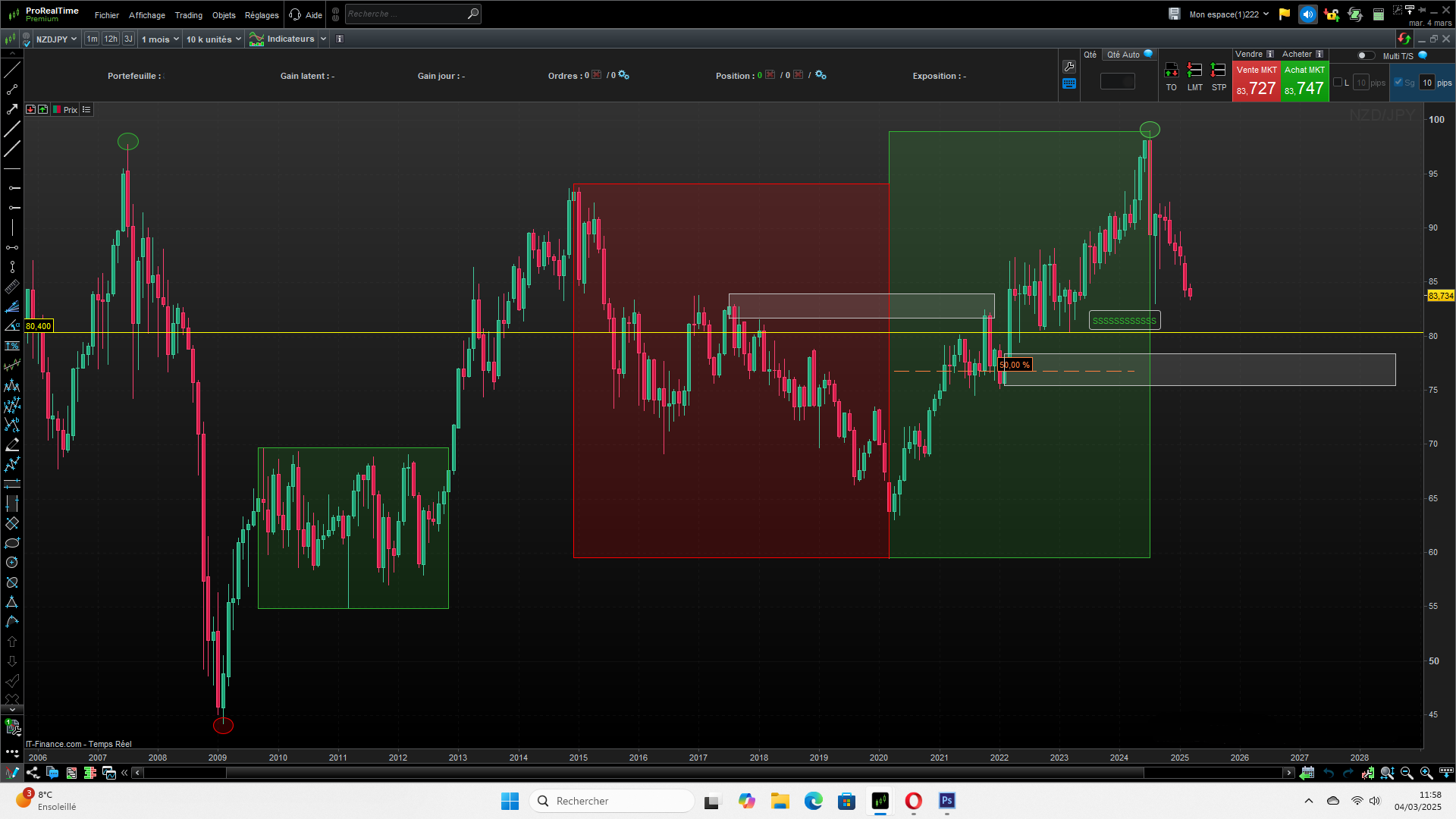Click the Achat MKT buy button
Viewport: 1456px width, 819px height.
pos(1304,82)
